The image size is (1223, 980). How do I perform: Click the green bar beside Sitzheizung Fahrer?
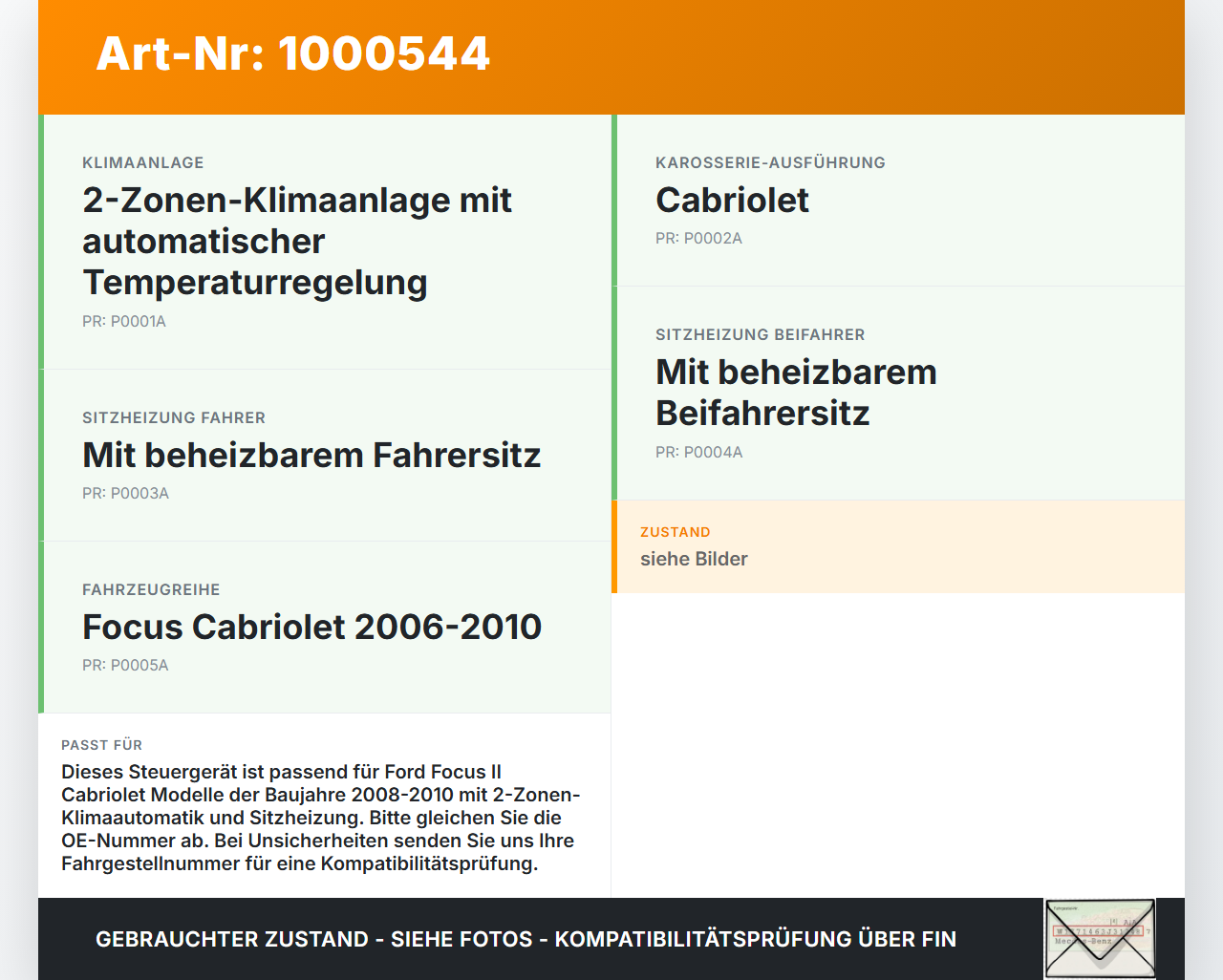pos(40,455)
